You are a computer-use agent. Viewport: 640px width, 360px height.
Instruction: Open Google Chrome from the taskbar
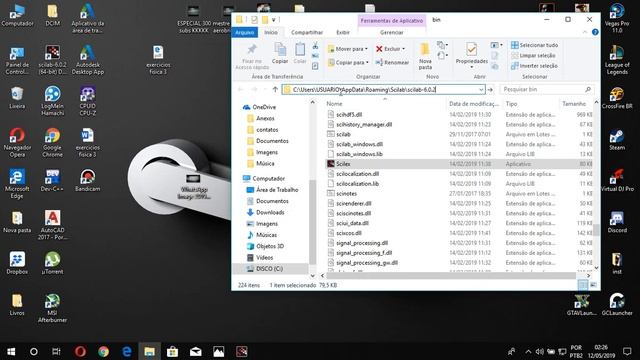pos(103,351)
